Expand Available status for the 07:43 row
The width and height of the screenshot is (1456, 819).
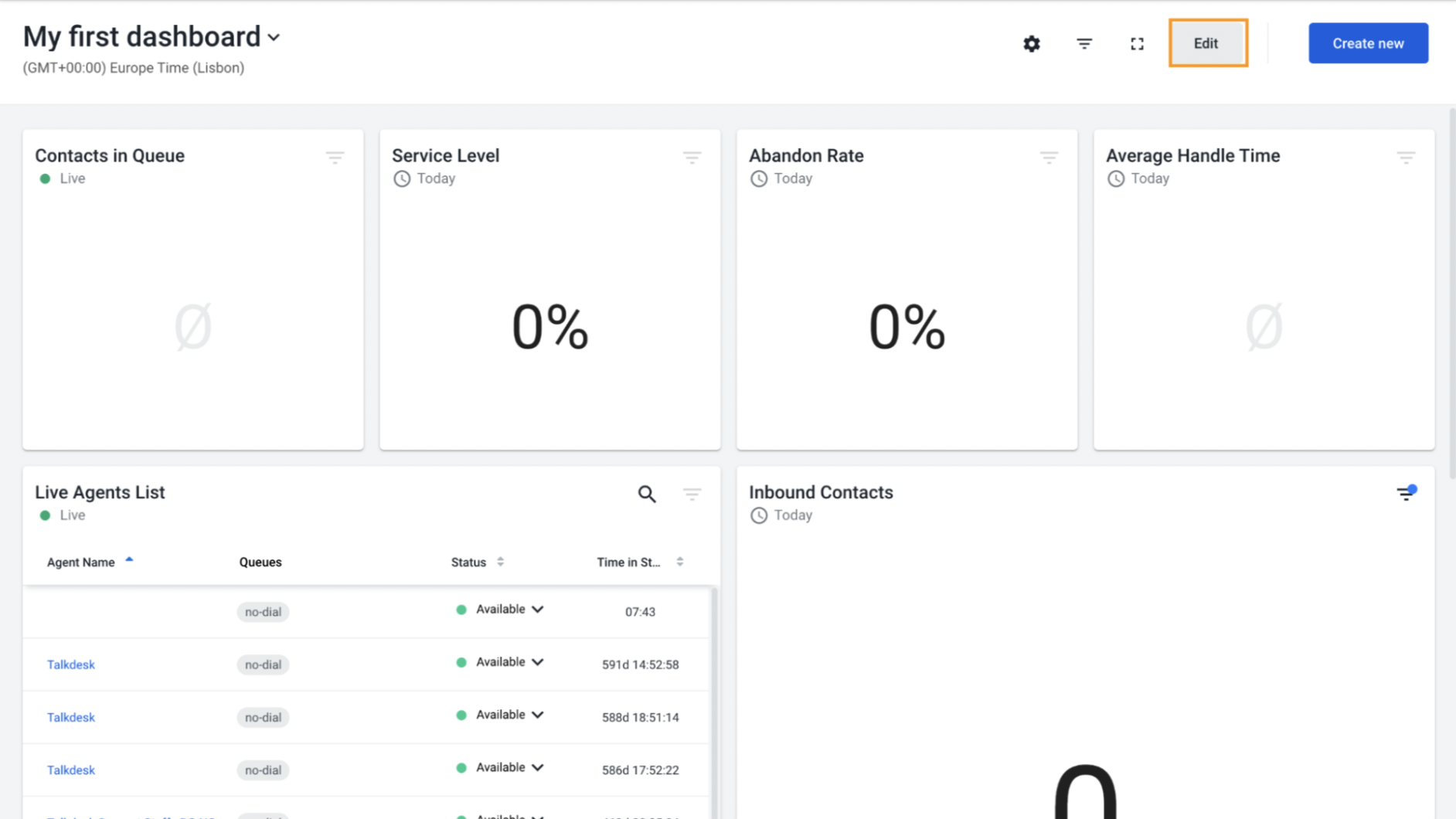coord(538,610)
